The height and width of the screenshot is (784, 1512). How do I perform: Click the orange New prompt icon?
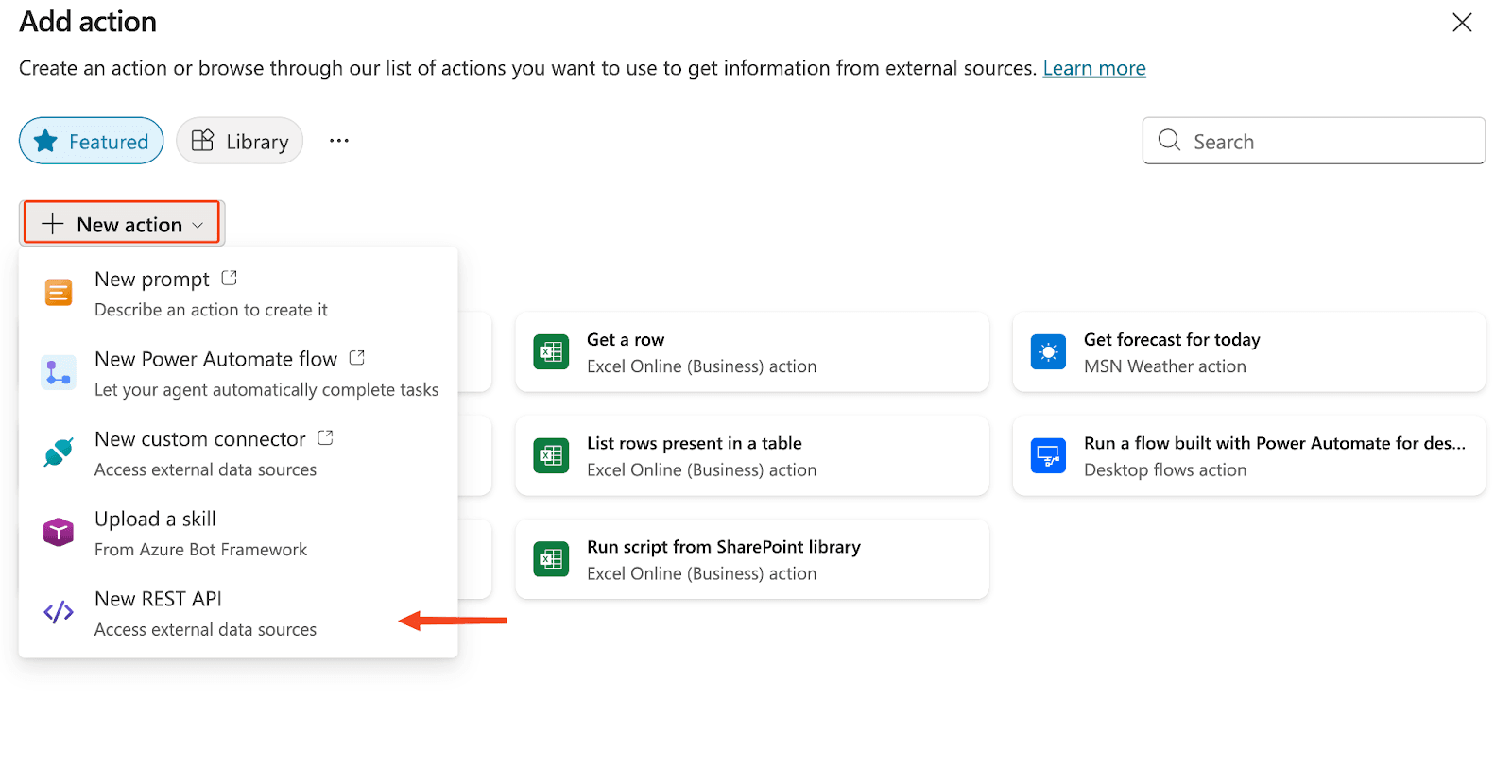[x=58, y=293]
